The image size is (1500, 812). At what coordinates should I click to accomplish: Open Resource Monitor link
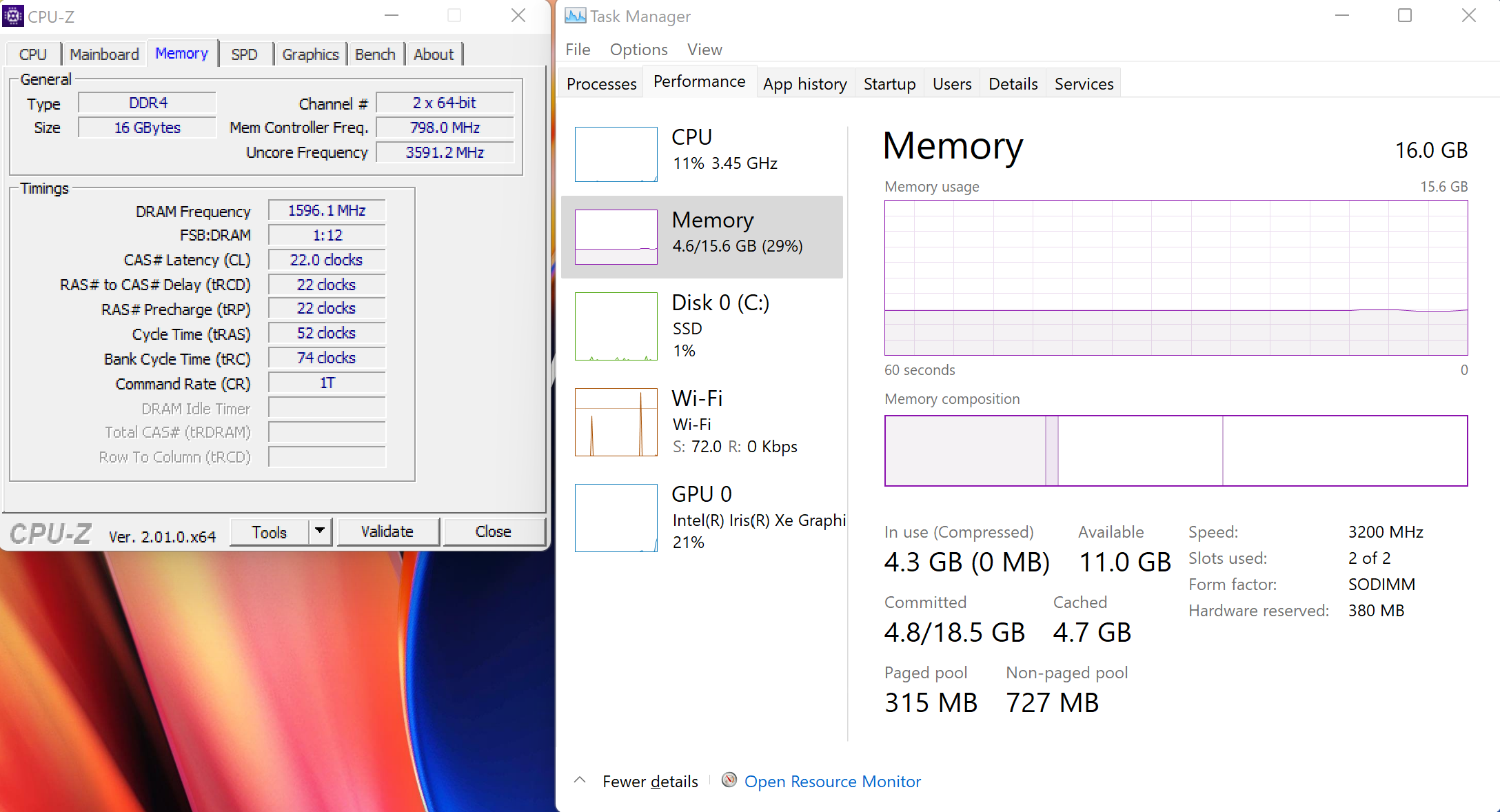[x=832, y=781]
